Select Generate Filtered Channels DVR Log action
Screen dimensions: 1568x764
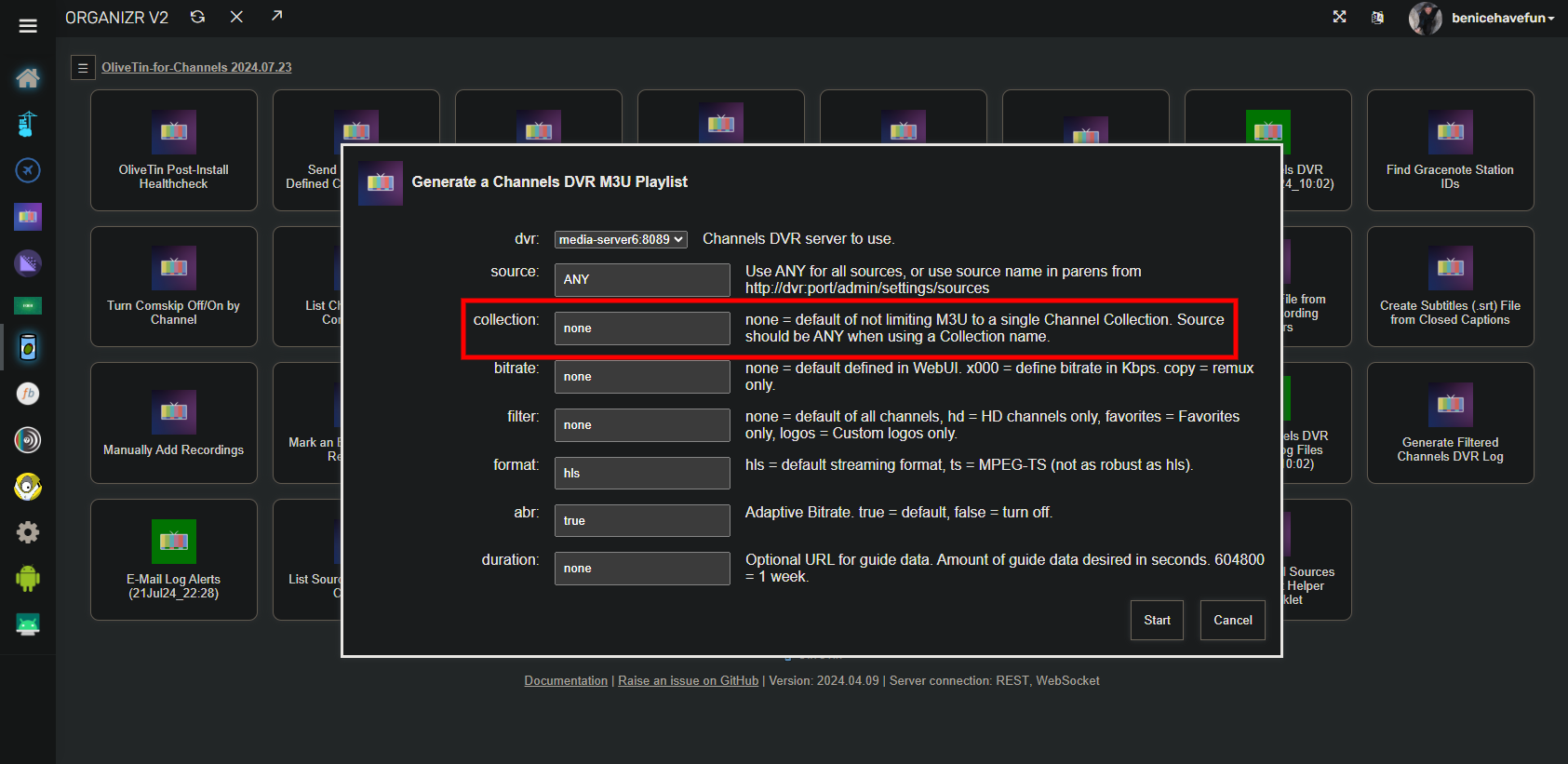[1451, 422]
